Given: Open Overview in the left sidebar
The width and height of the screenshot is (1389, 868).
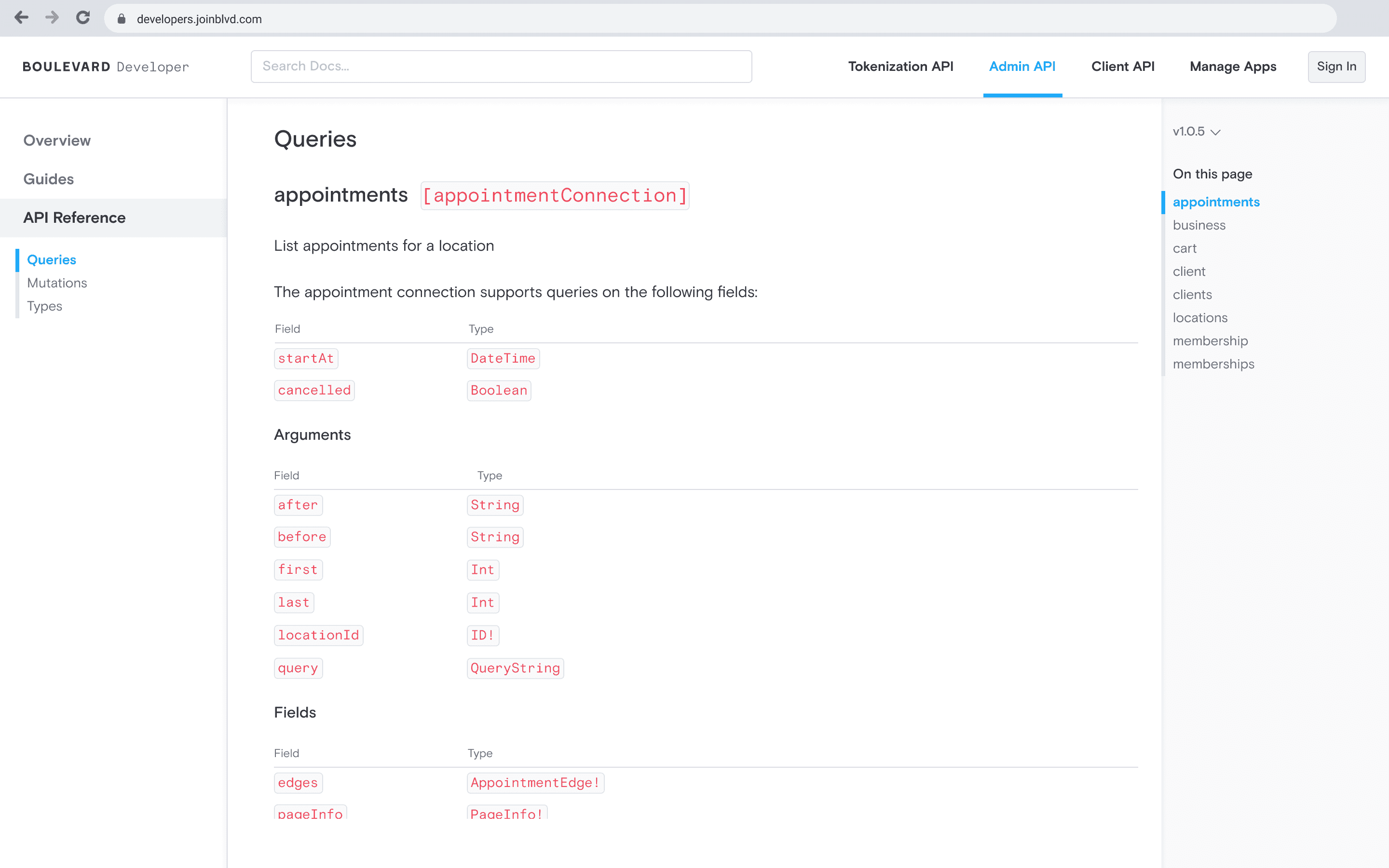Looking at the screenshot, I should 57,141.
